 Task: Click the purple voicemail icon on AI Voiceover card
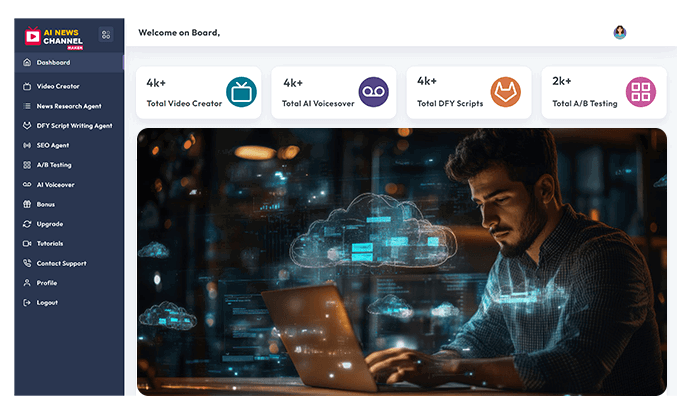(372, 92)
